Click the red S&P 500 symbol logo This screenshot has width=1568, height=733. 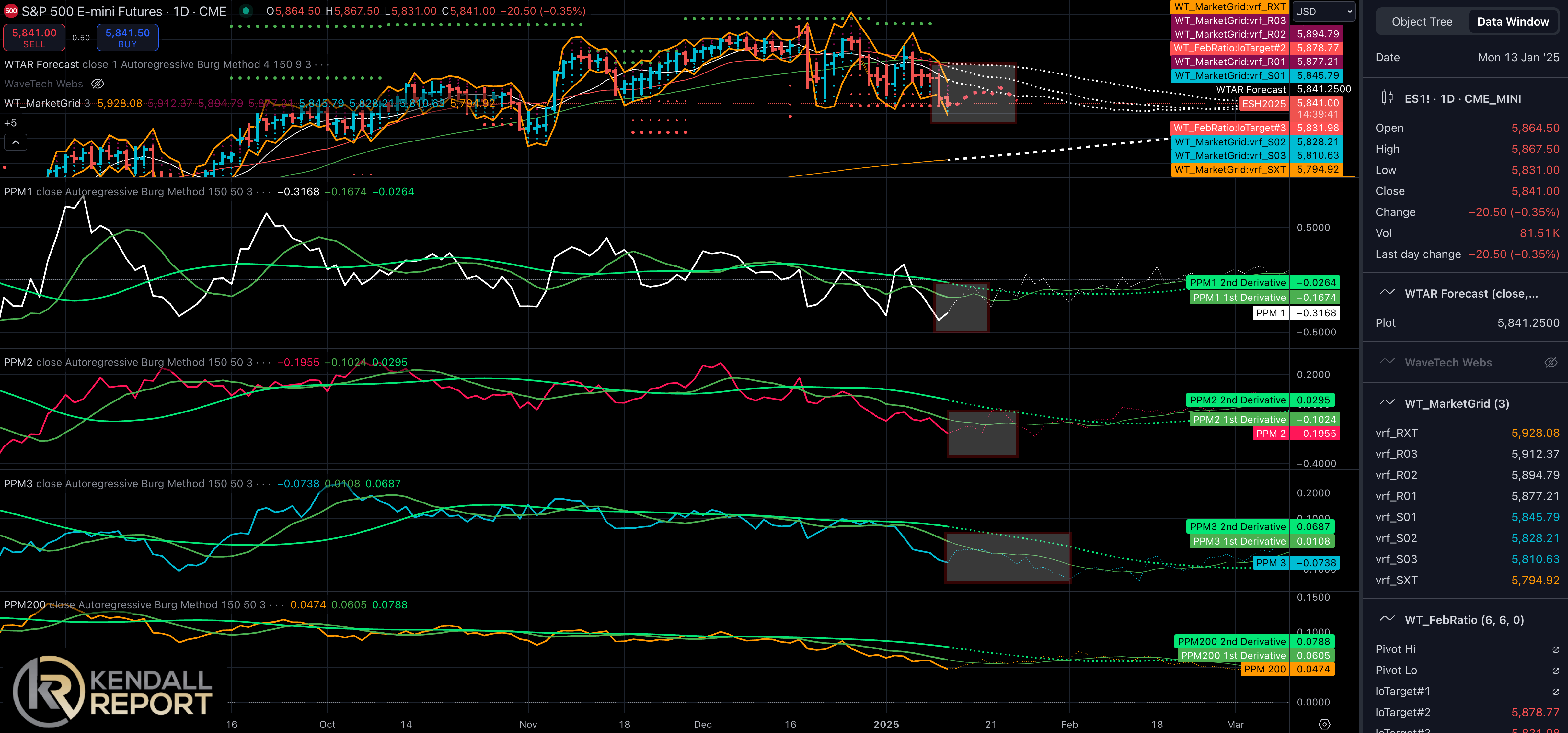point(10,11)
